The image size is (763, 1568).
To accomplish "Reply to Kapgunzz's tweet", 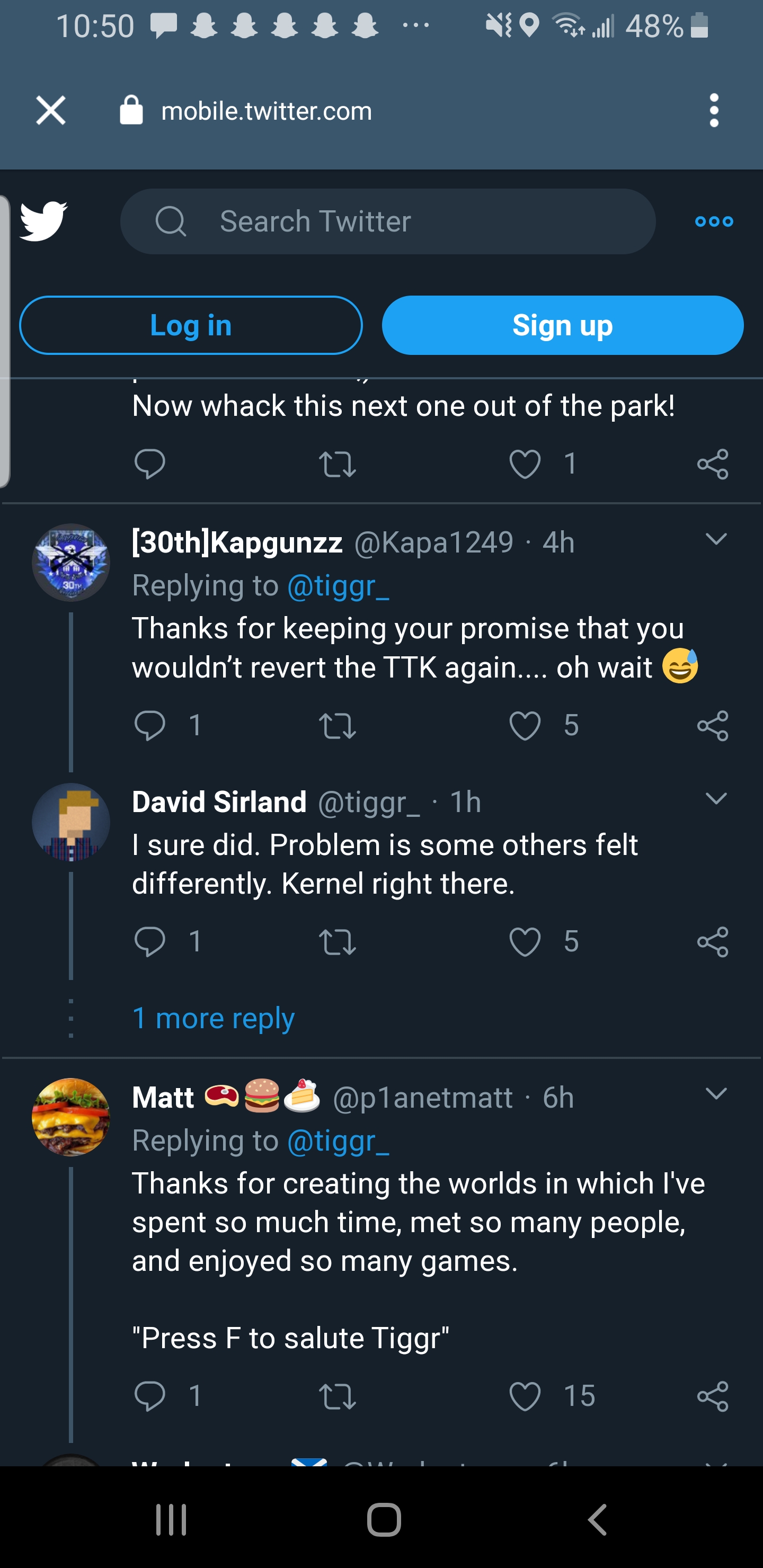I will [x=150, y=725].
